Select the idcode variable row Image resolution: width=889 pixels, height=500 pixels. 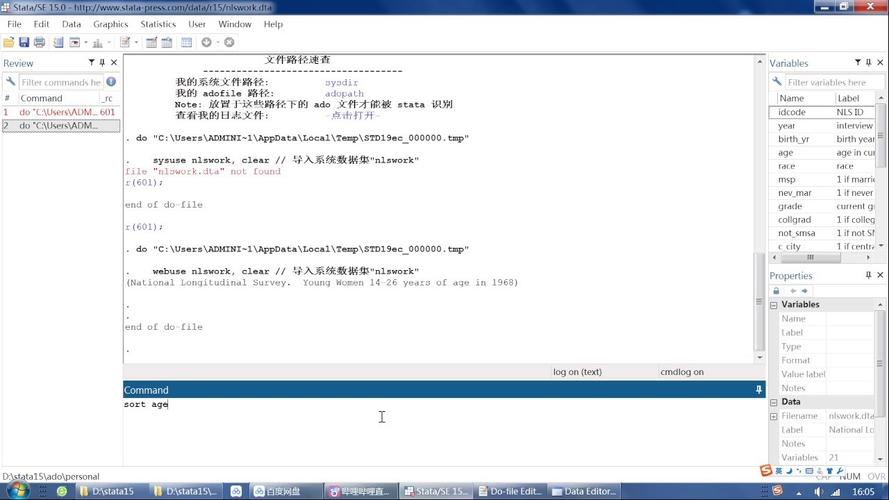822,112
